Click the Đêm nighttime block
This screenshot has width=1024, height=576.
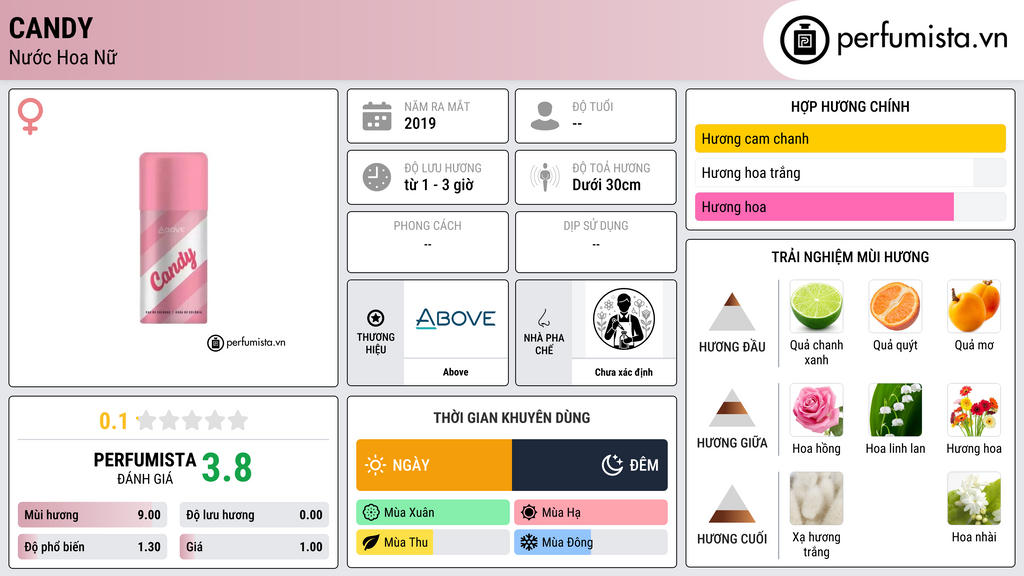[590, 465]
